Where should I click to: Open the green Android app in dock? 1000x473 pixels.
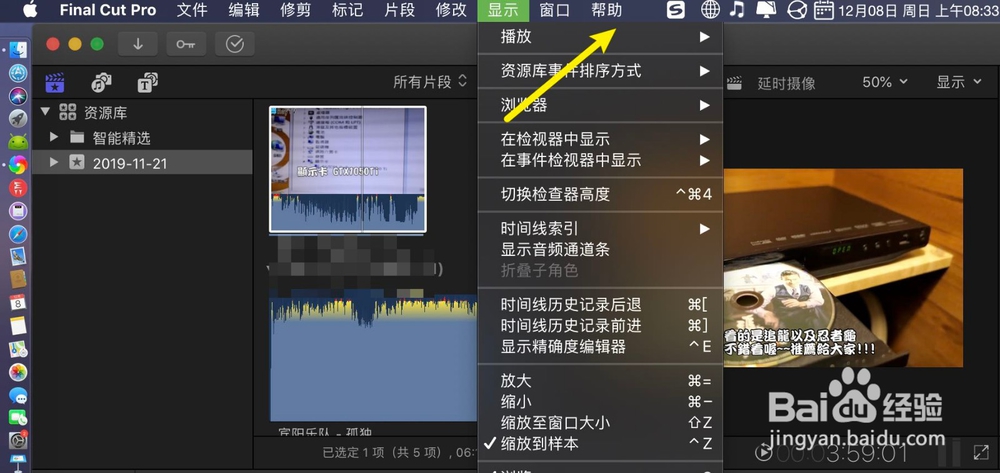click(18, 142)
